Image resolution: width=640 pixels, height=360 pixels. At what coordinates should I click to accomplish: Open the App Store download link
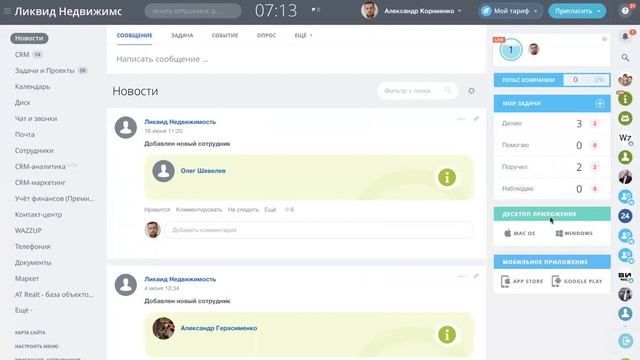tap(522, 281)
